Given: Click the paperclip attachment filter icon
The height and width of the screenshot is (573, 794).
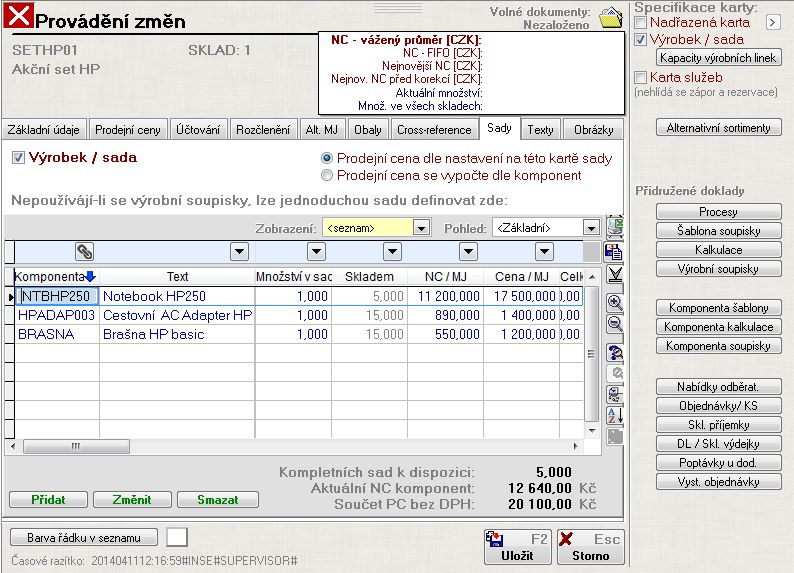Looking at the screenshot, I should point(84,251).
